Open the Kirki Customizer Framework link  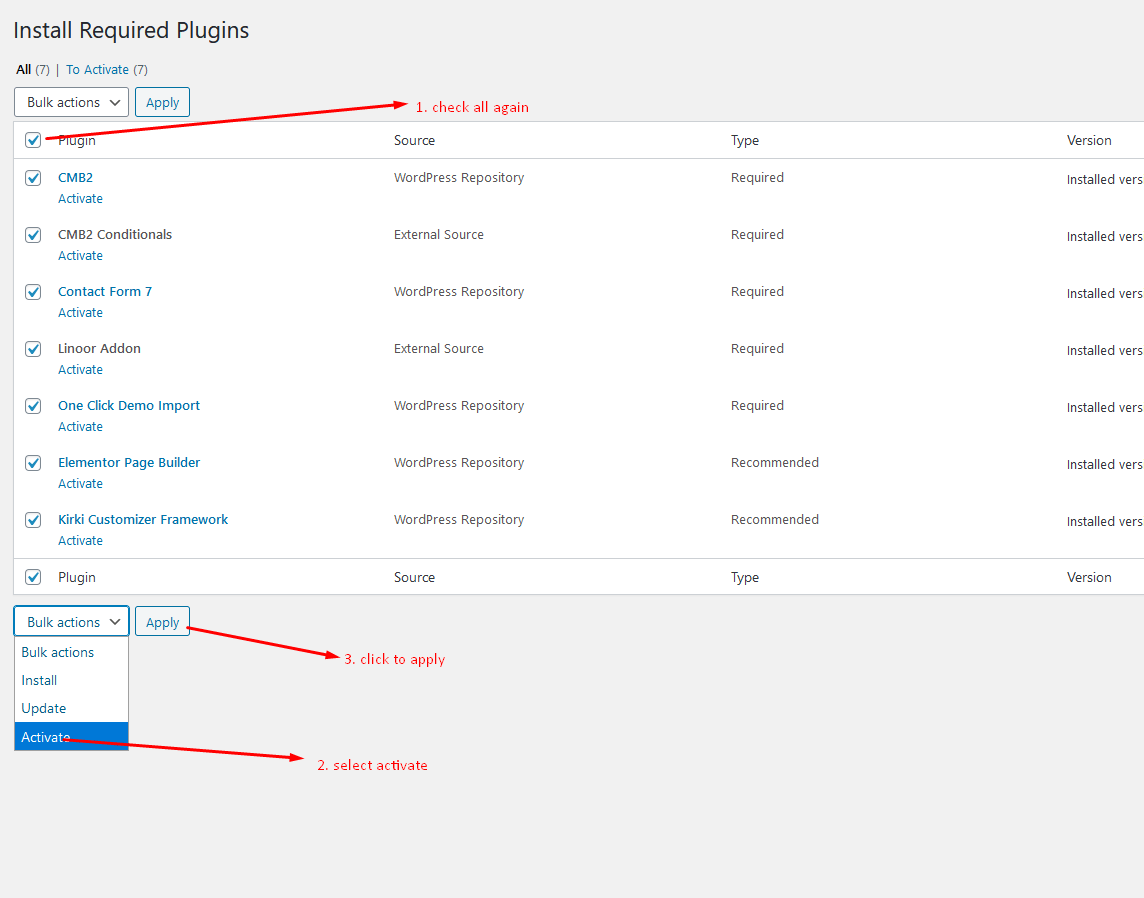[143, 520]
